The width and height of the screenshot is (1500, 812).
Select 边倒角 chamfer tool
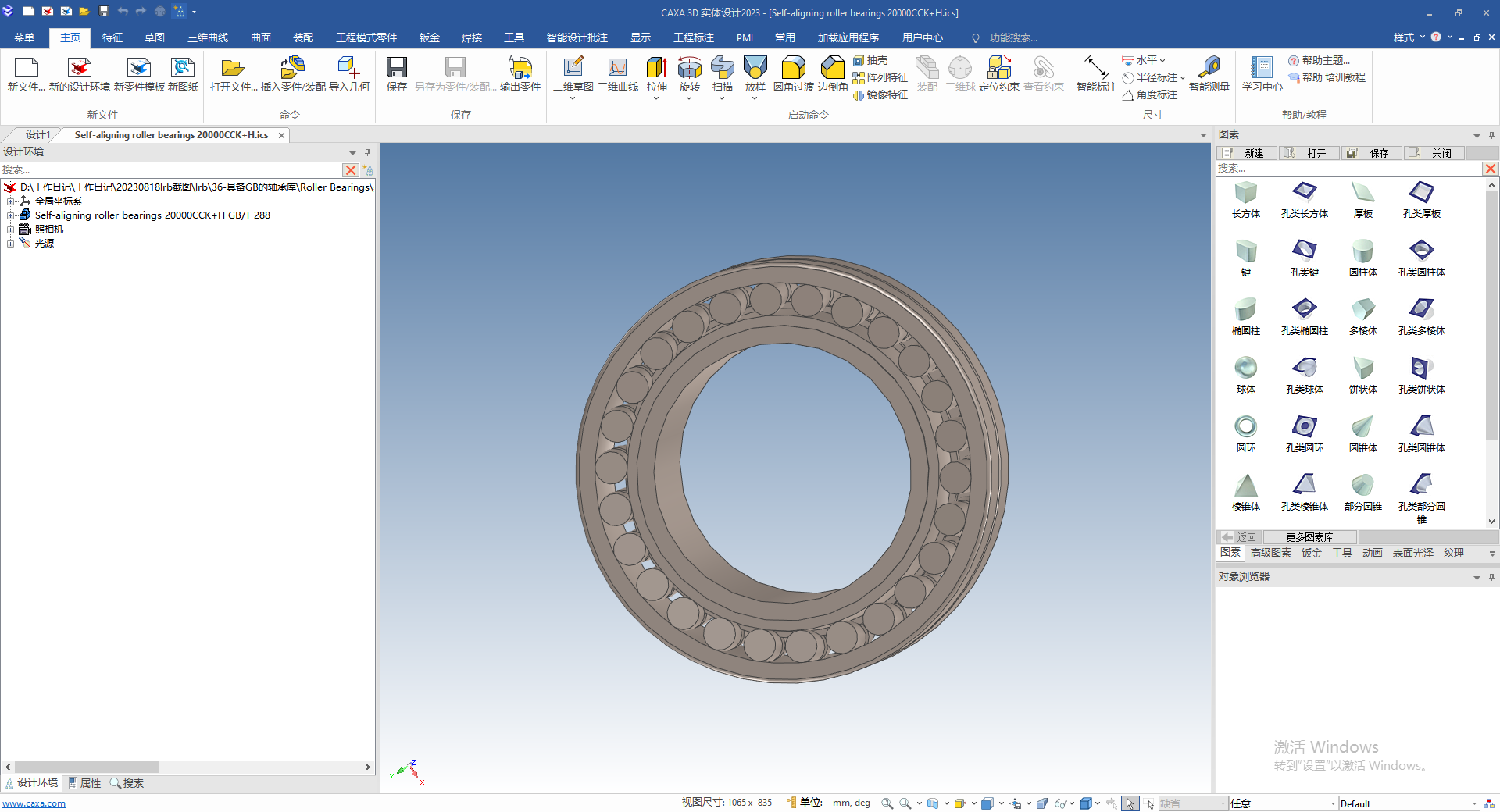pos(833,74)
